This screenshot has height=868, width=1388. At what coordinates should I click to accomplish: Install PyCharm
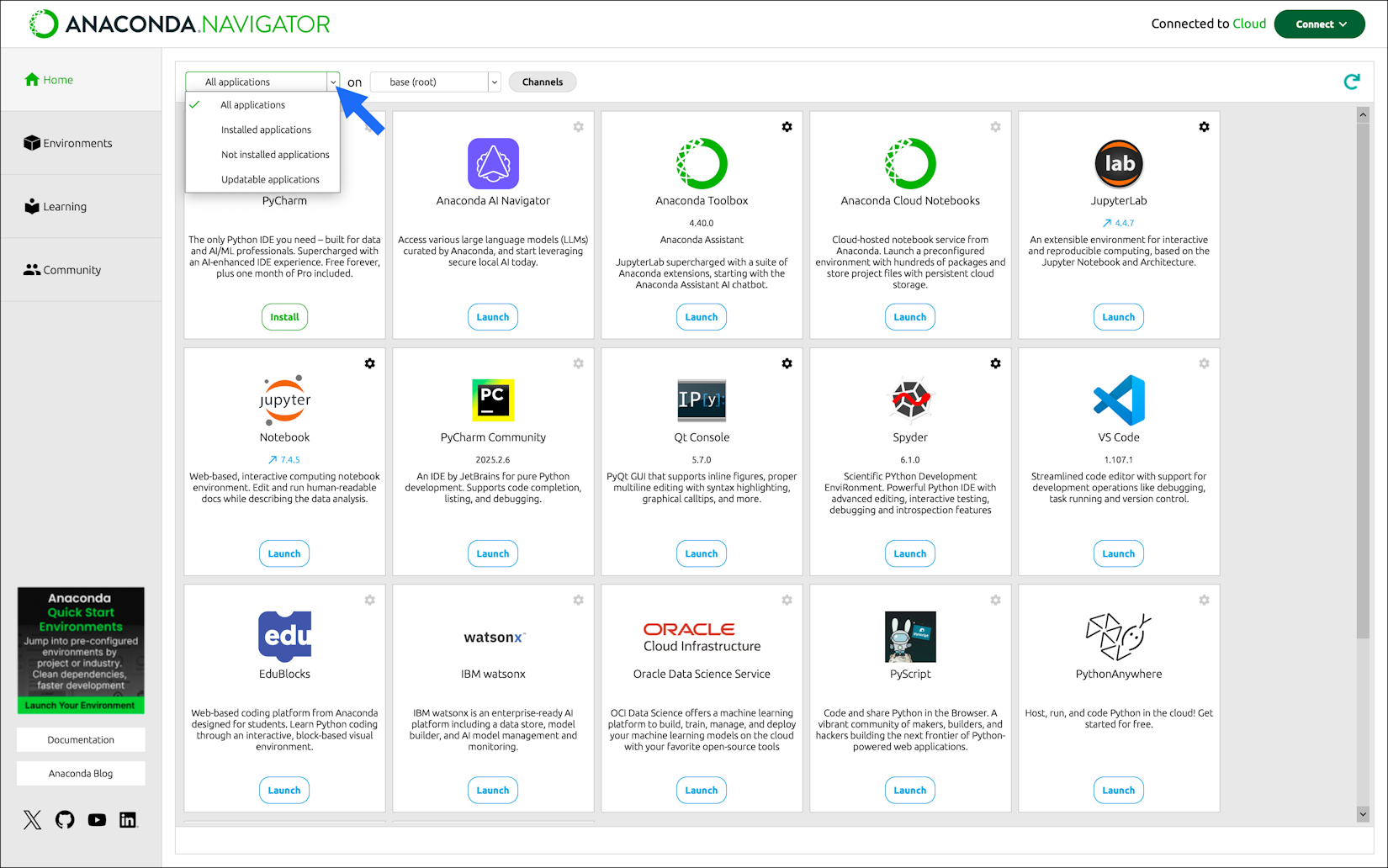284,317
